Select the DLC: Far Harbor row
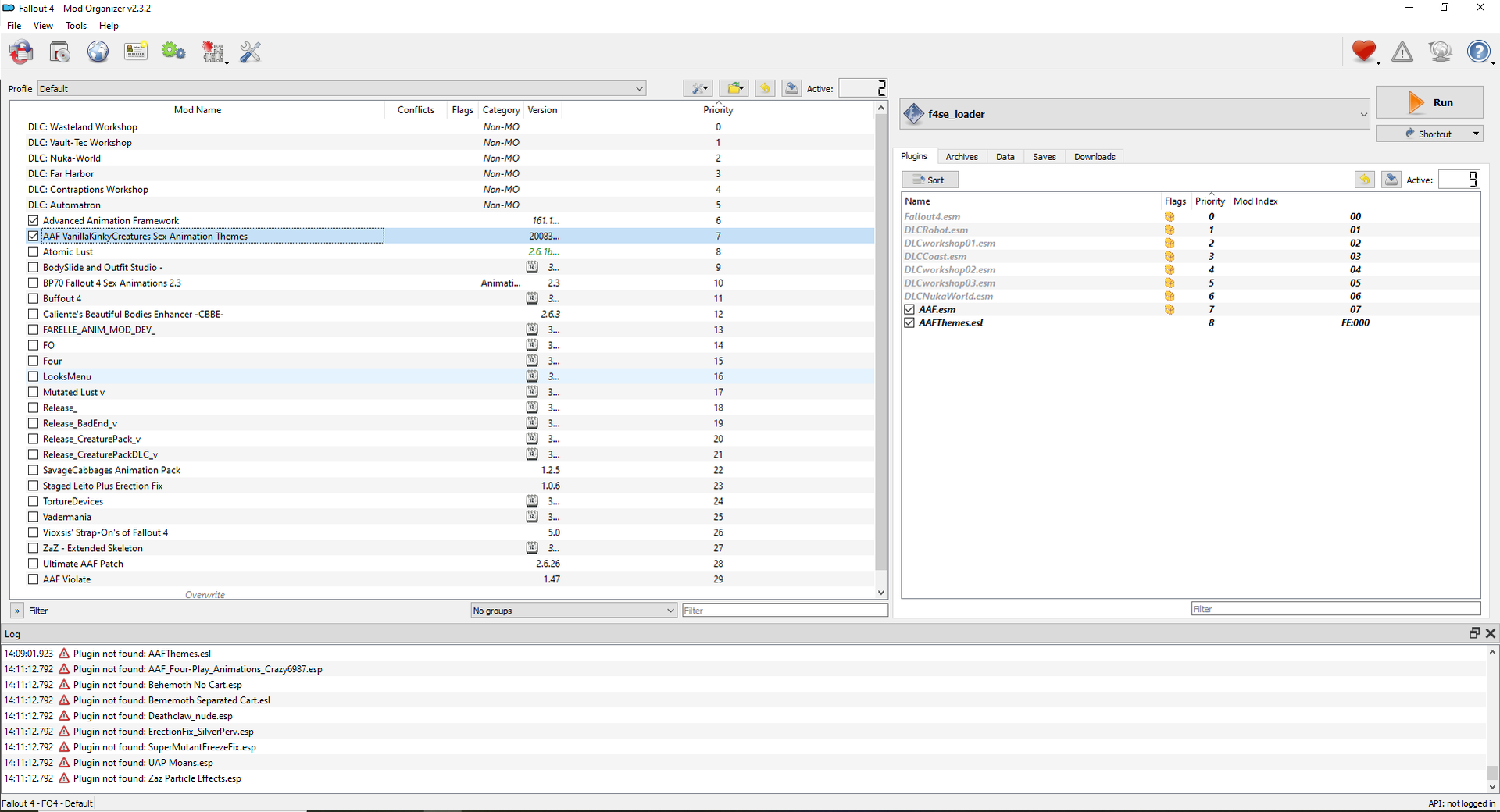 [x=442, y=173]
